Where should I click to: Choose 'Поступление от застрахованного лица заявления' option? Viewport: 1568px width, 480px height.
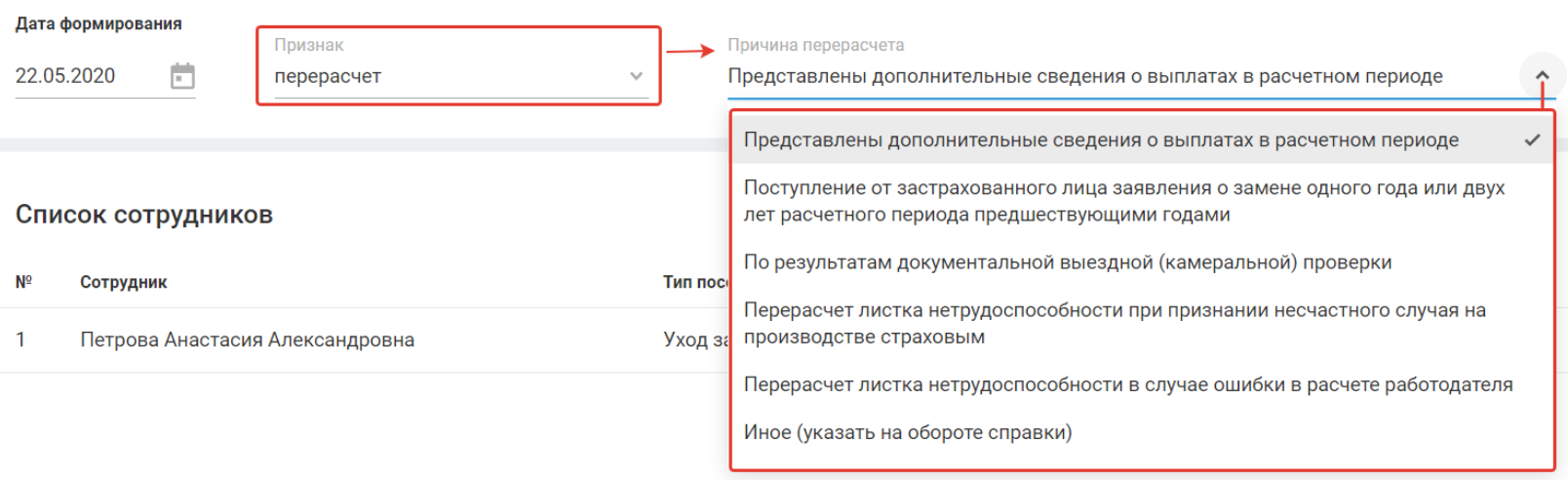[1123, 201]
